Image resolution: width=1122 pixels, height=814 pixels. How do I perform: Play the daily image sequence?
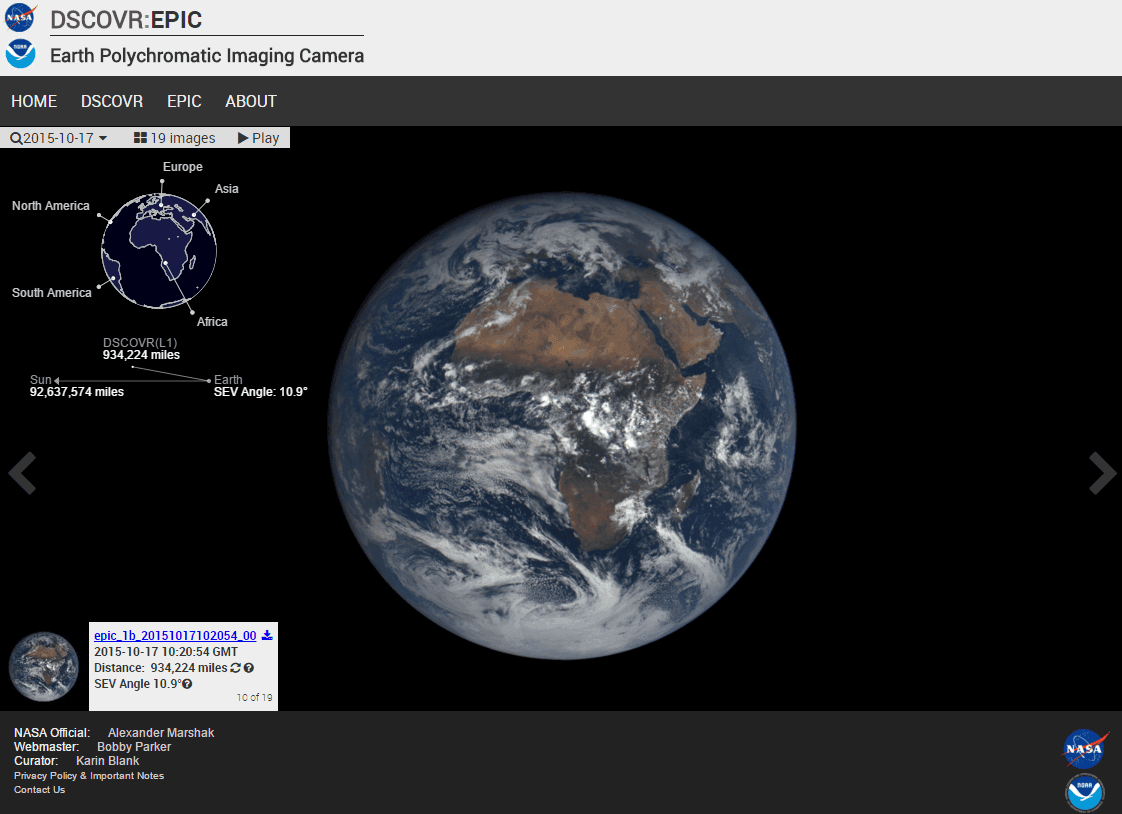click(x=258, y=138)
